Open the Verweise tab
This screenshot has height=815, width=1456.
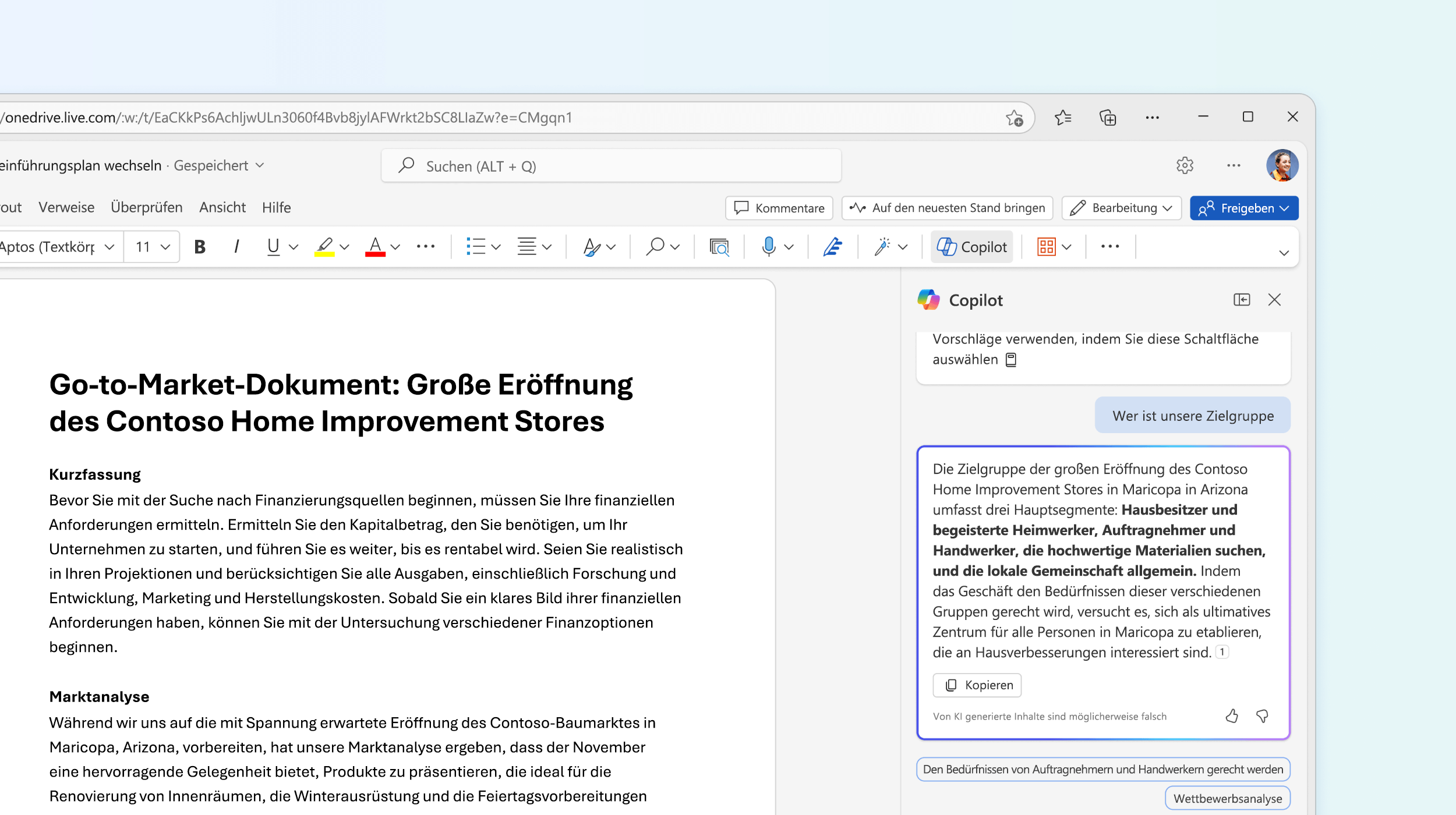coord(66,207)
